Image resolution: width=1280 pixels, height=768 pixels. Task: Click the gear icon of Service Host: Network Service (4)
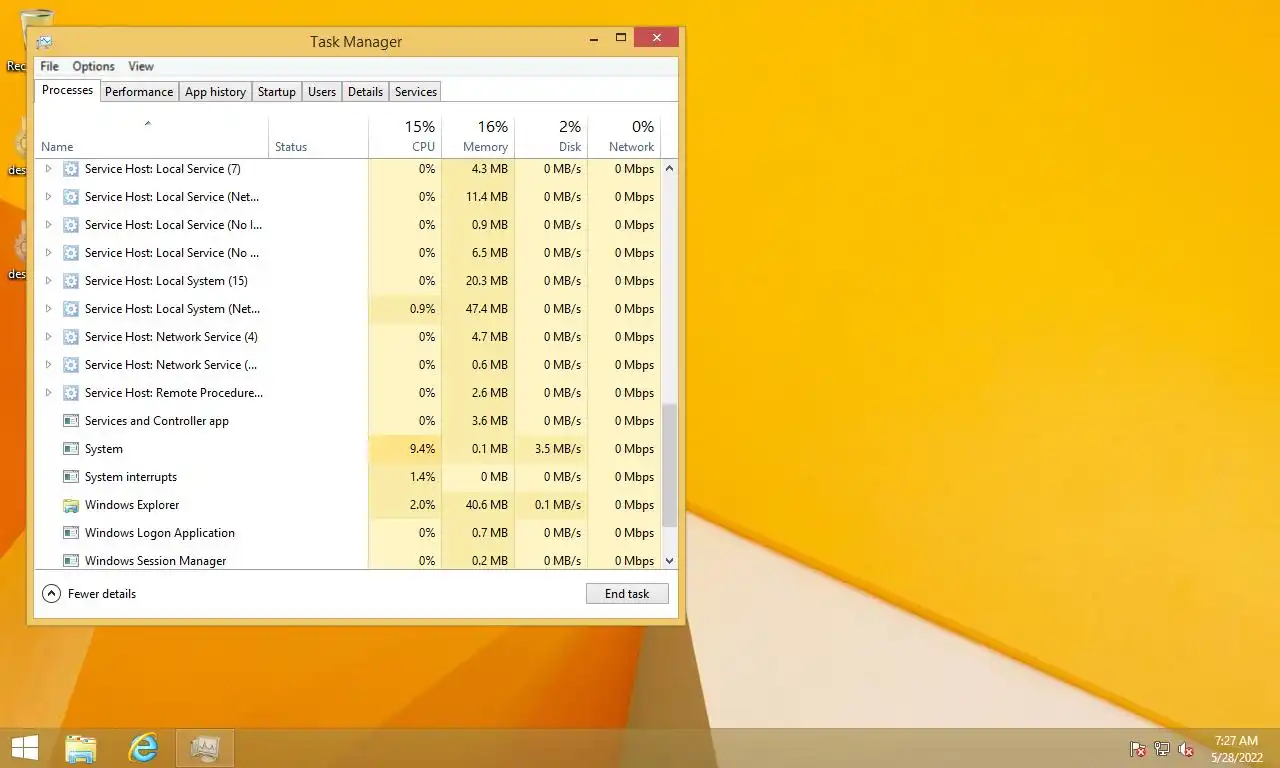[x=71, y=337]
